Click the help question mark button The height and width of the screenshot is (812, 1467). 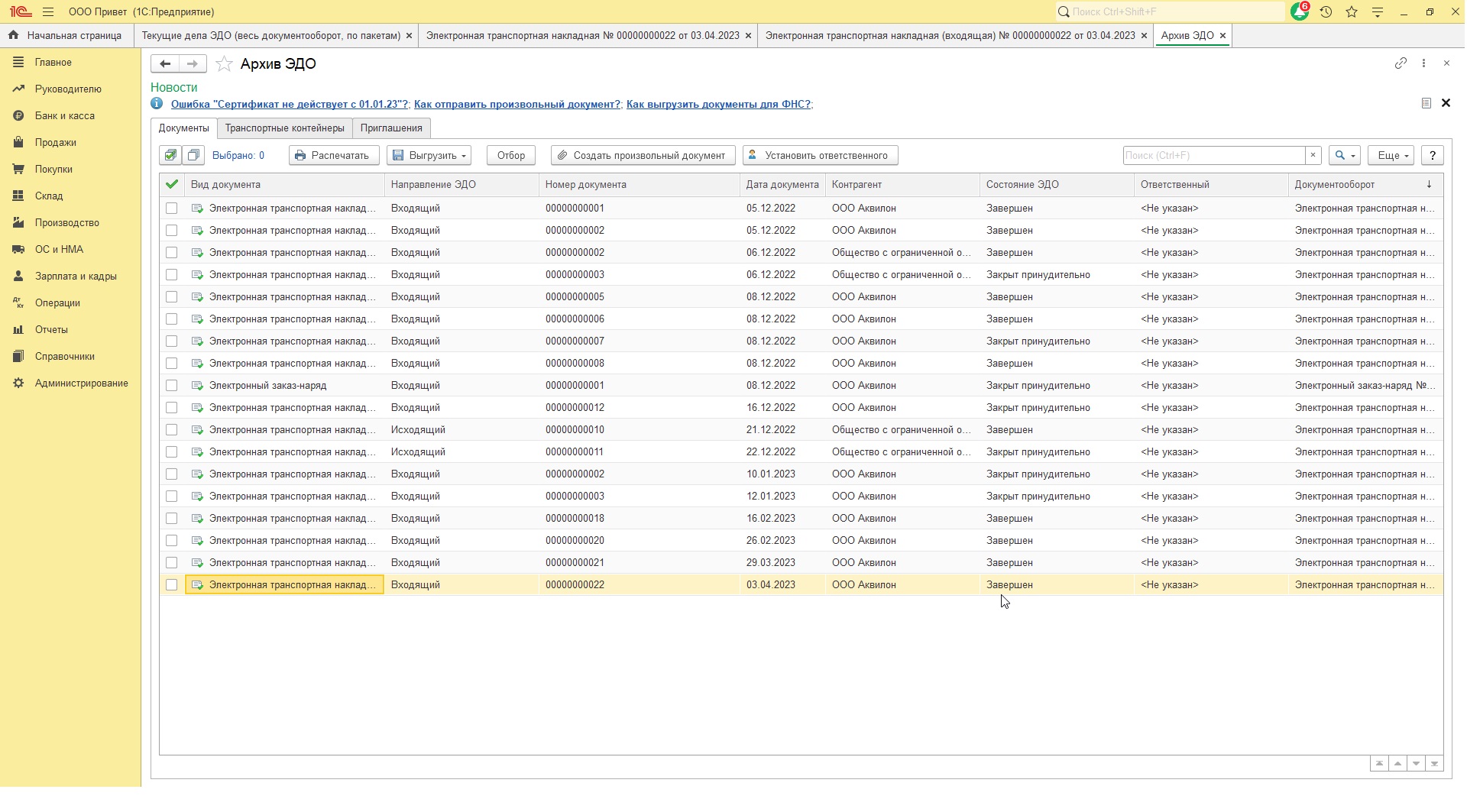[x=1433, y=155]
